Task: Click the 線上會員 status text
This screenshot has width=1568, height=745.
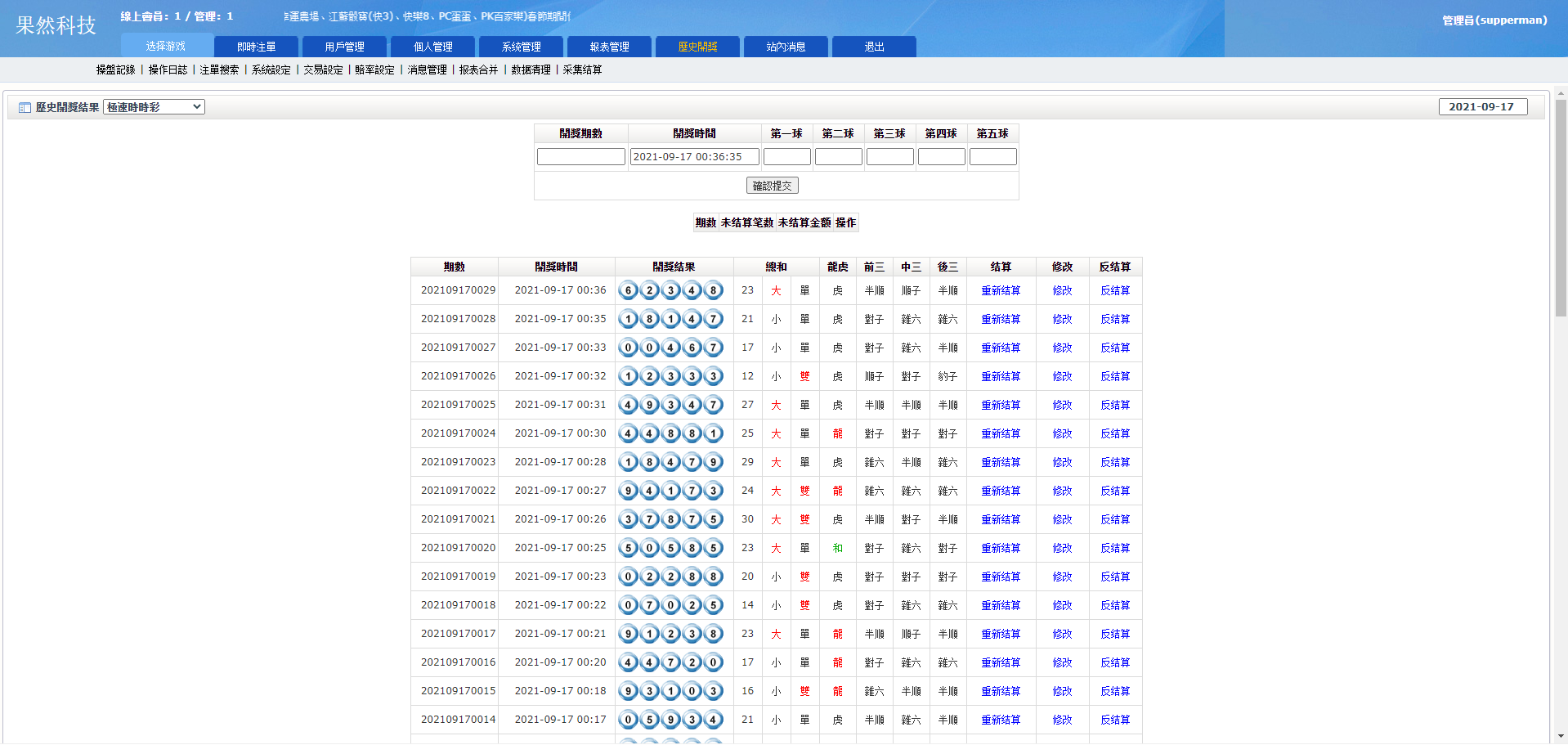Action: click(177, 16)
